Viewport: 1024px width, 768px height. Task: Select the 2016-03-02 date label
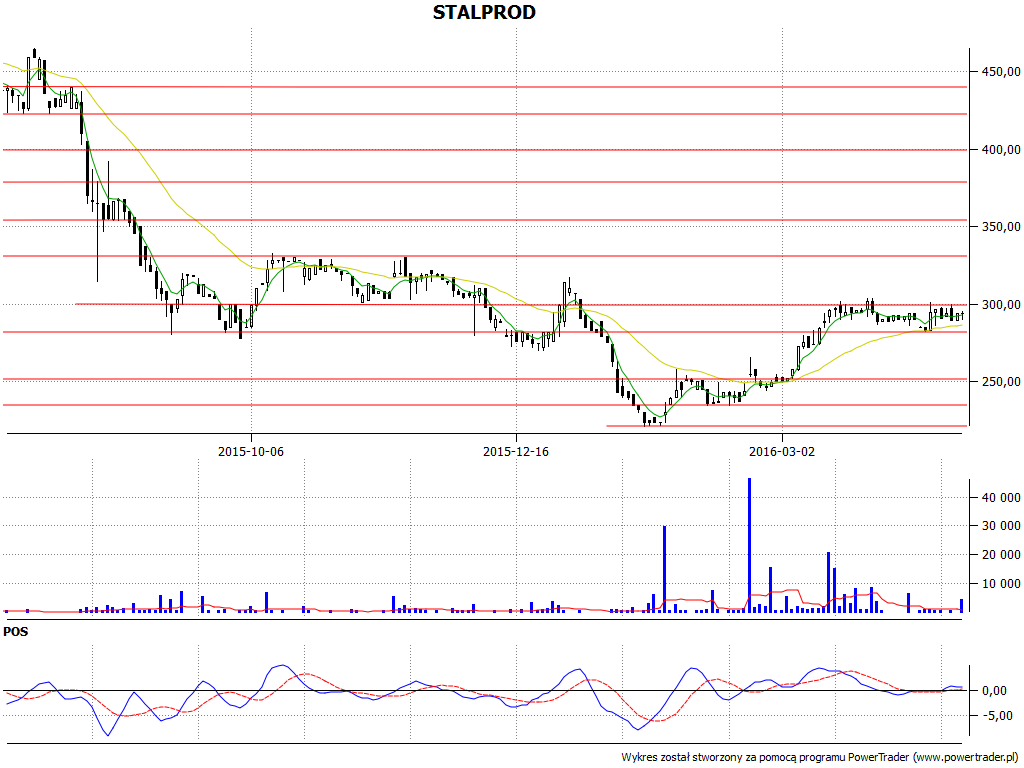click(782, 451)
